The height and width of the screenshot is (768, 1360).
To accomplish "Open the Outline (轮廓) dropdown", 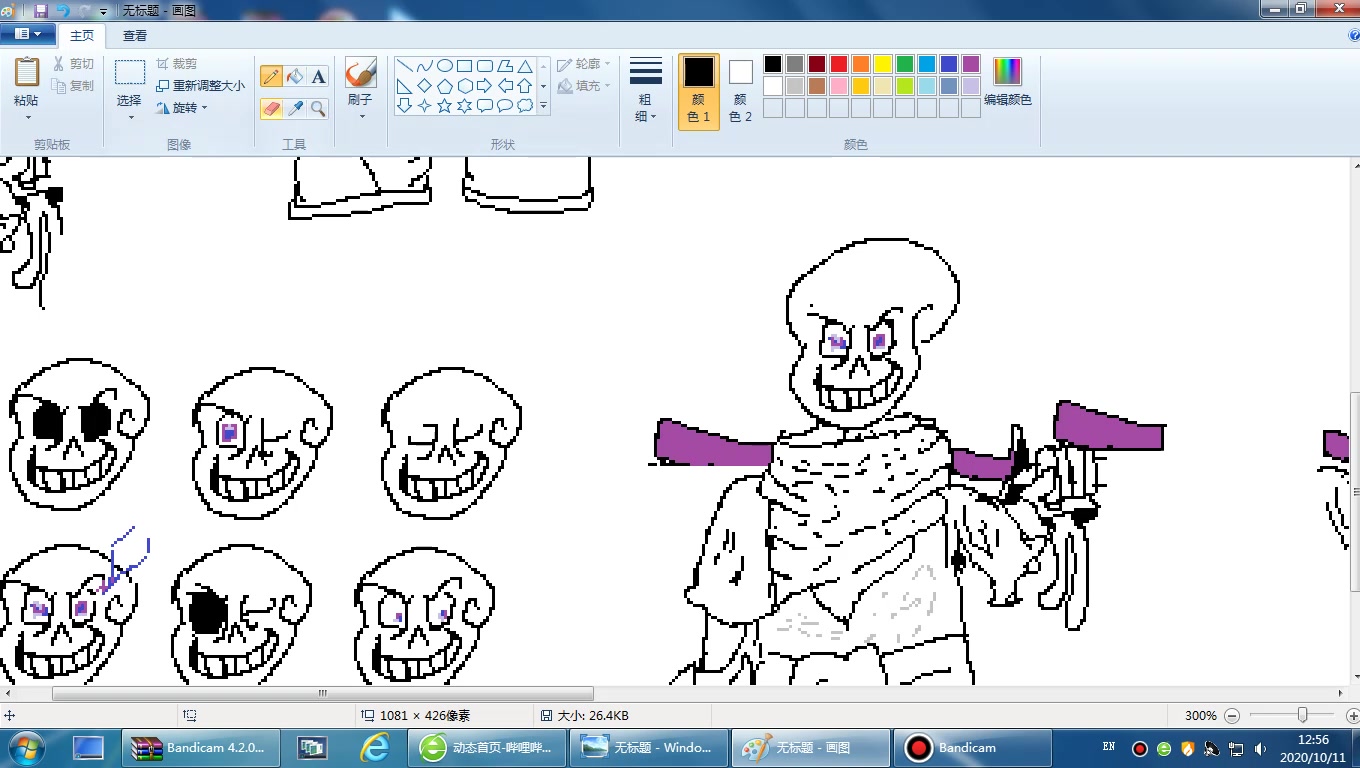I will [584, 64].
